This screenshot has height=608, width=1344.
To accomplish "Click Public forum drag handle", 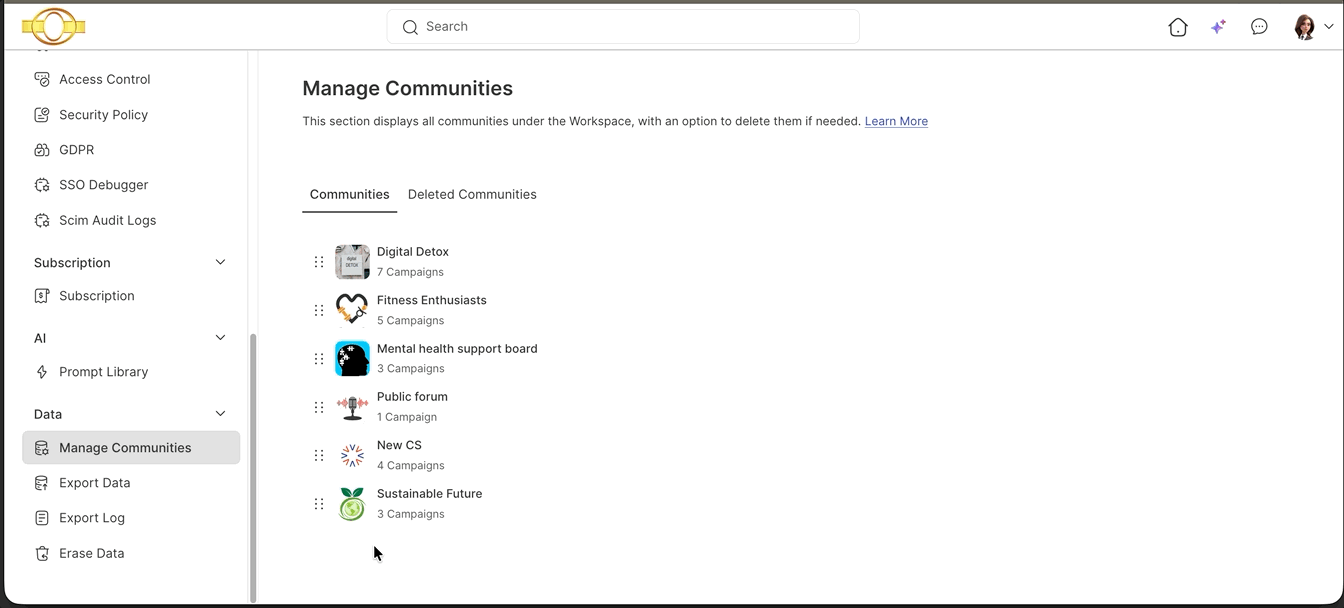I will [x=319, y=407].
